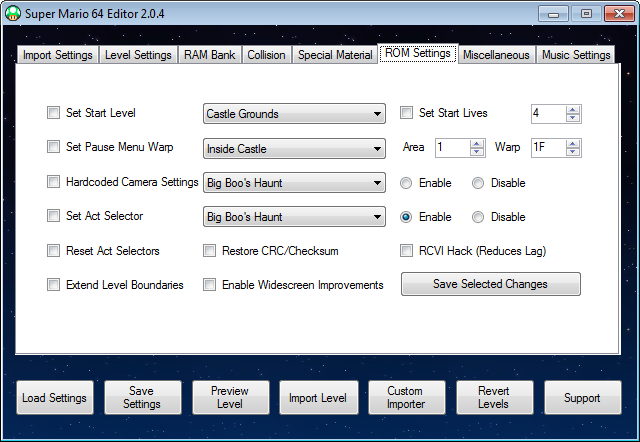Tick Enable Widescreen Improvements
Viewport: 640px width, 442px height.
pyautogui.click(x=210, y=285)
